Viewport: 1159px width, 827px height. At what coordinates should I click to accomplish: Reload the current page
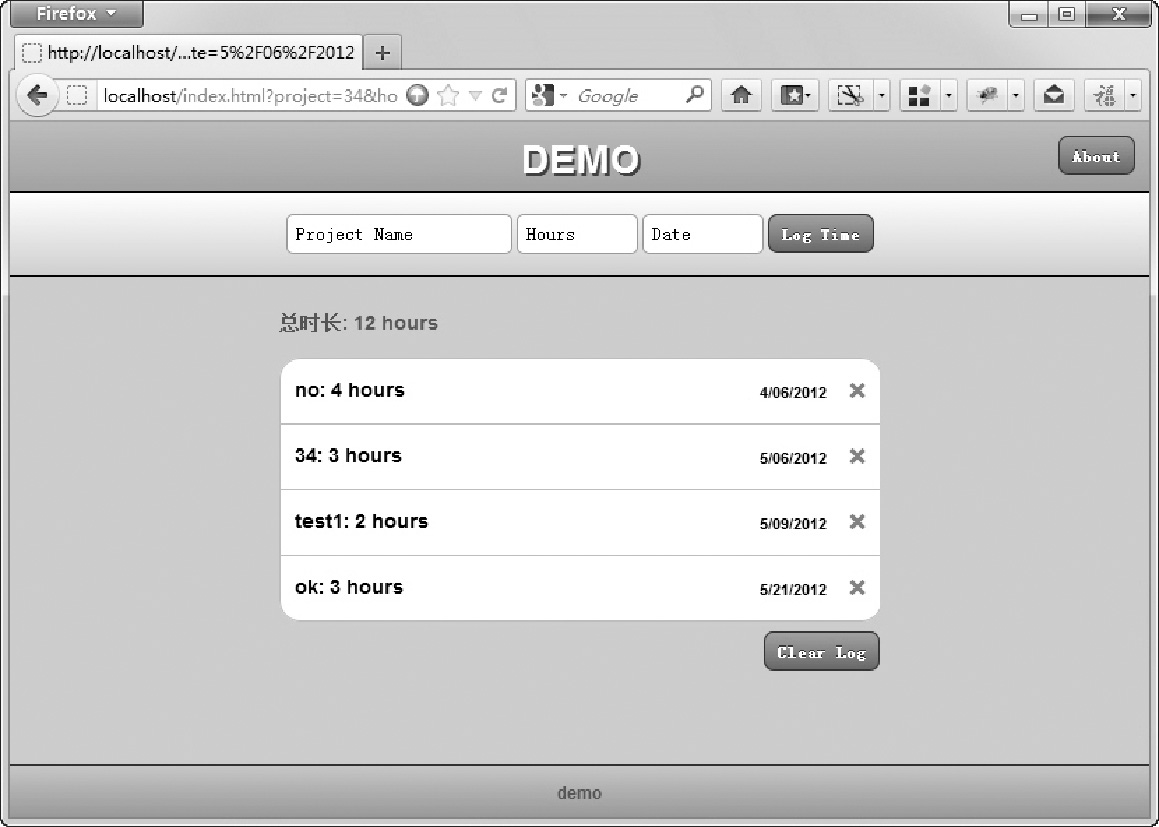click(500, 95)
